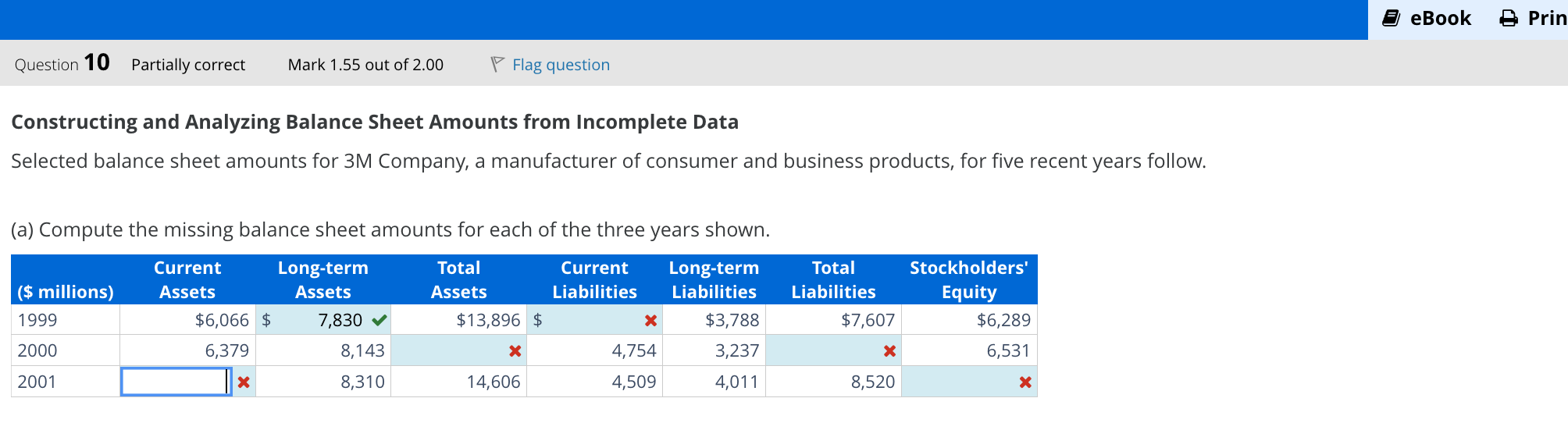Screen dimensions: 1568x423
Task: Click red X in 2000 Total Liabilities
Action: coord(889,351)
